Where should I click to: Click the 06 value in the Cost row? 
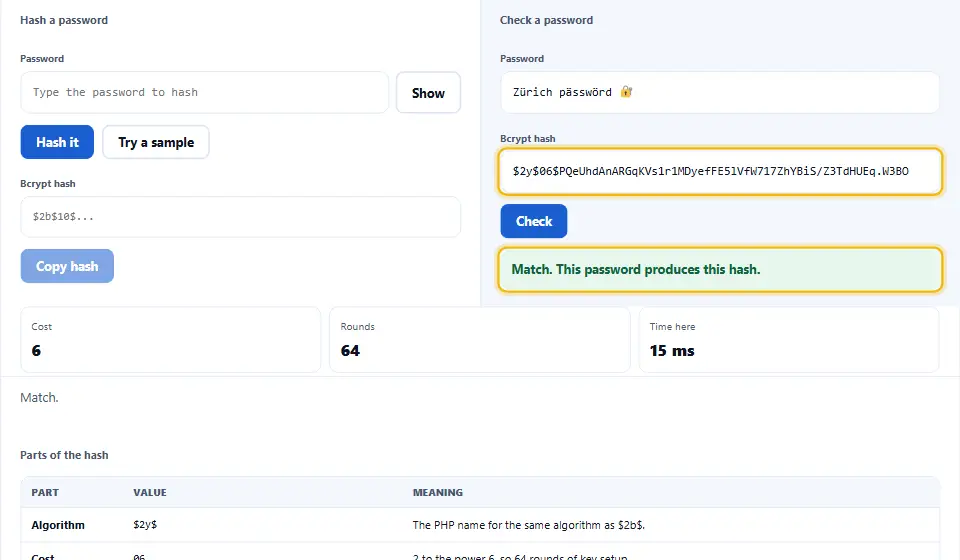click(139, 557)
